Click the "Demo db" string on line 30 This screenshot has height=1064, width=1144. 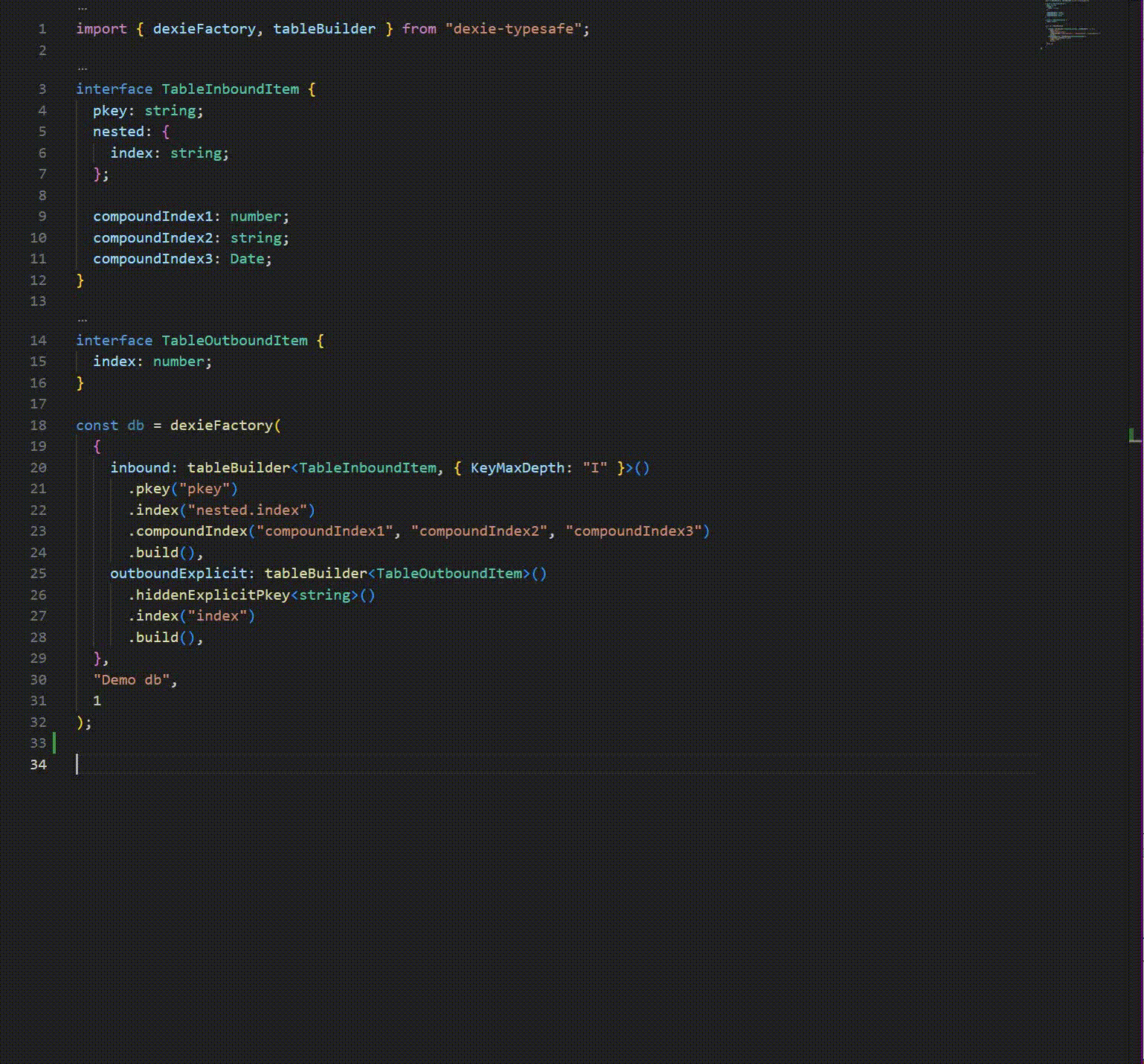click(132, 680)
